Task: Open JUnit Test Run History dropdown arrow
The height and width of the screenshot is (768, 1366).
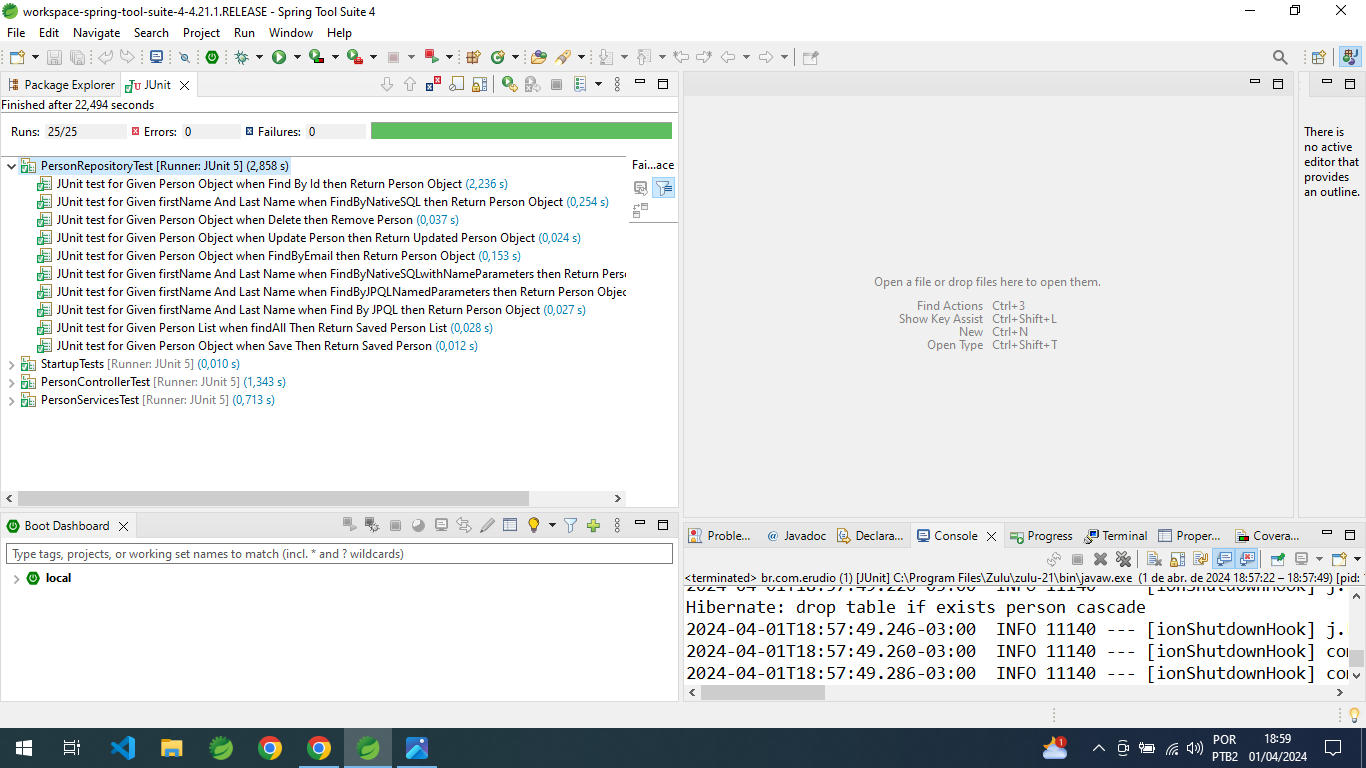Action: [598, 84]
